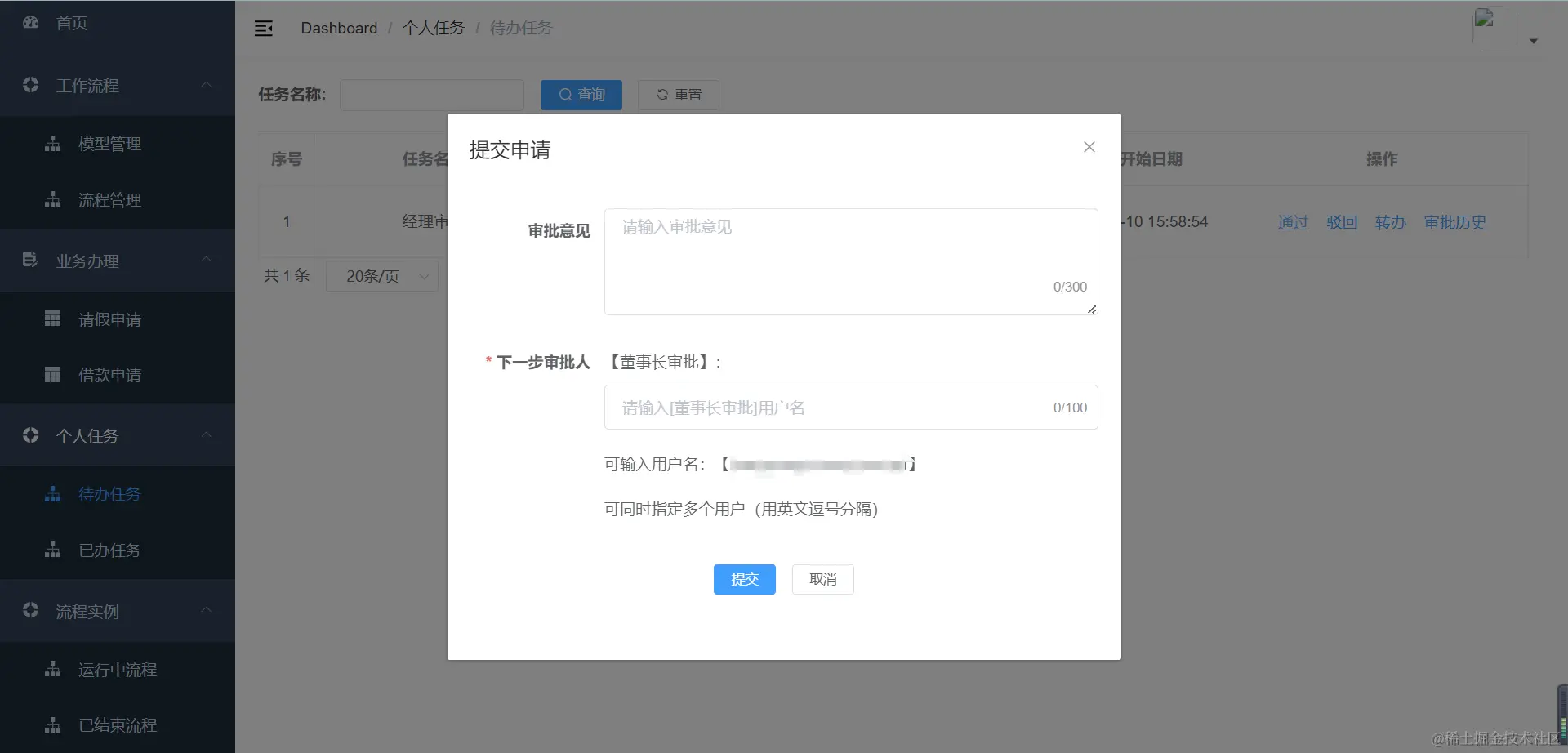Viewport: 1568px width, 753px height.
Task: Open the user avatar image
Action: [x=1494, y=29]
